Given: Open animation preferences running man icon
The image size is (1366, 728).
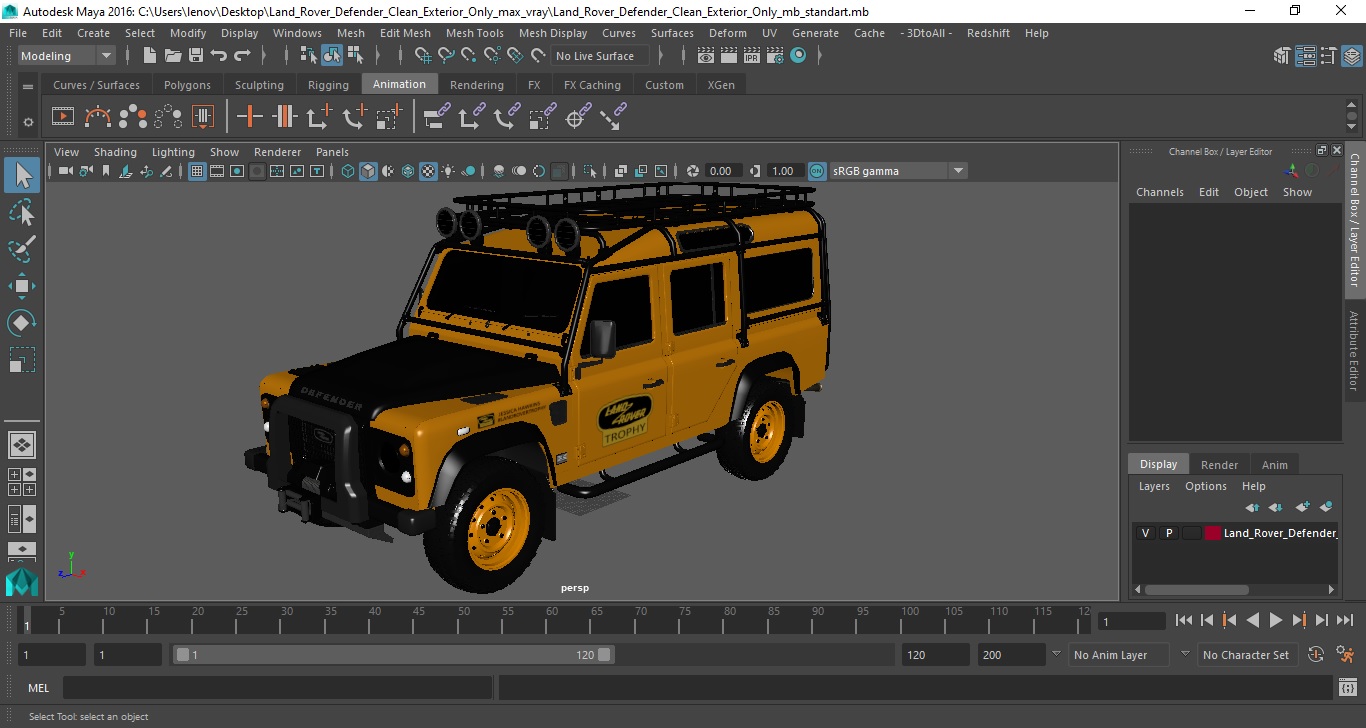Looking at the screenshot, I should [1345, 655].
